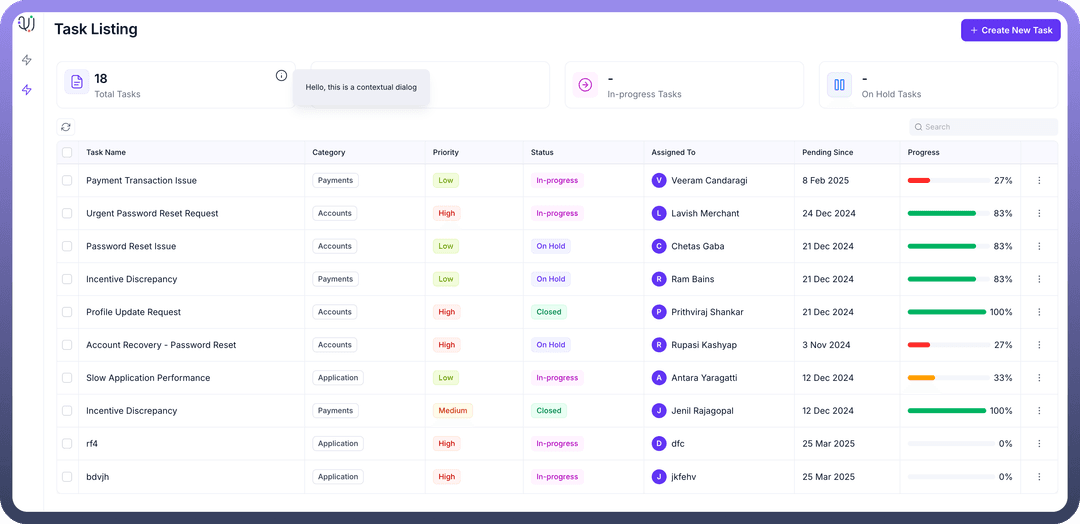This screenshot has width=1080, height=524.
Task: Open the three-dot menu for Slow Application Performance
Action: (x=1039, y=378)
